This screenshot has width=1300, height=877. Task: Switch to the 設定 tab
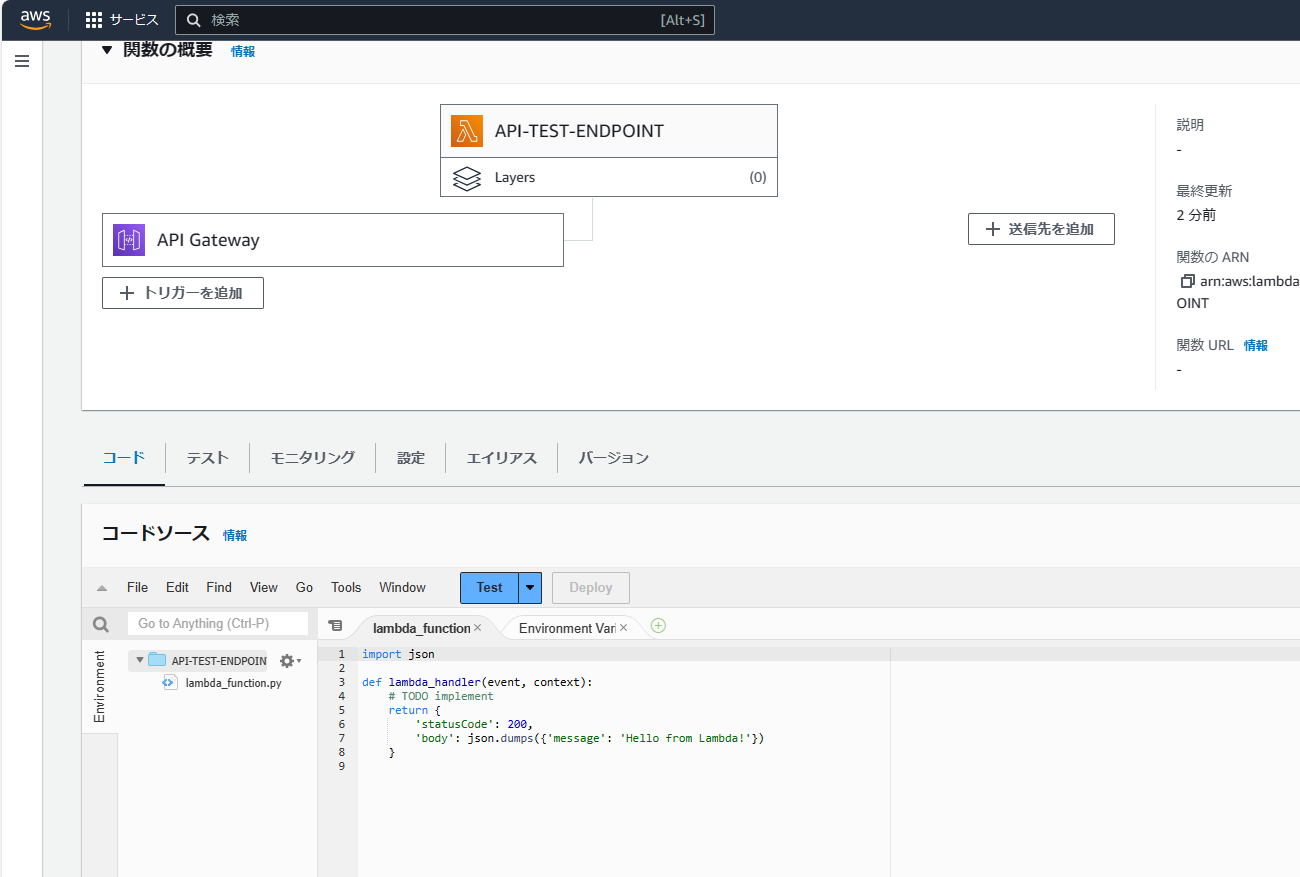click(x=411, y=458)
